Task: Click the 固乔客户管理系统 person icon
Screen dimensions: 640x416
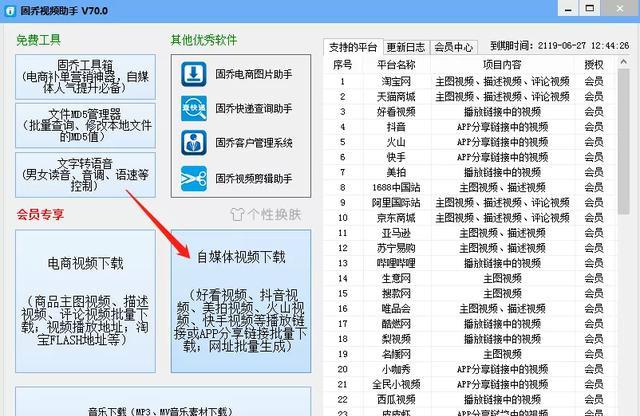Action: point(193,143)
